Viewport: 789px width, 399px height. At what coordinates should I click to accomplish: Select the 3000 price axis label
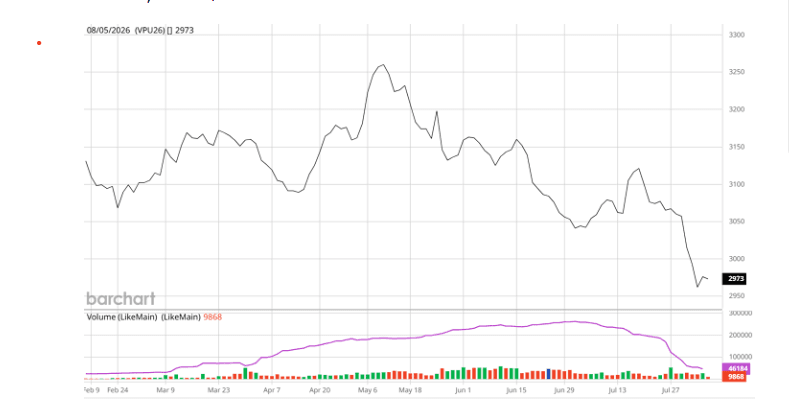[x=736, y=259]
